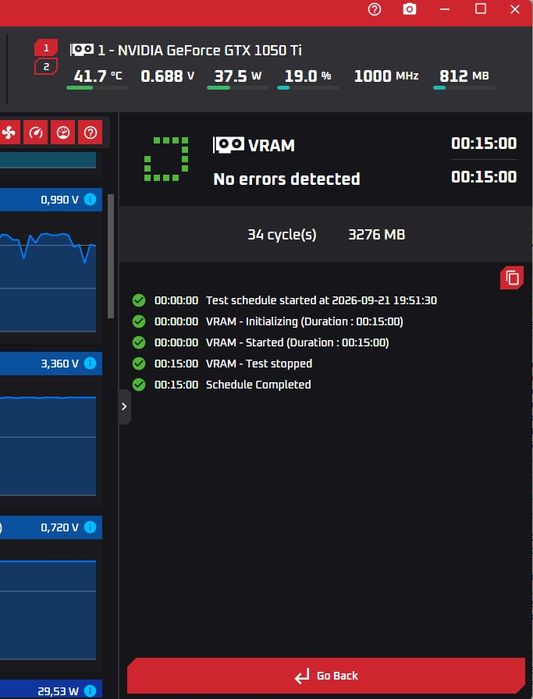Open the fan control icon
This screenshot has height=699, width=533.
(x=9, y=132)
